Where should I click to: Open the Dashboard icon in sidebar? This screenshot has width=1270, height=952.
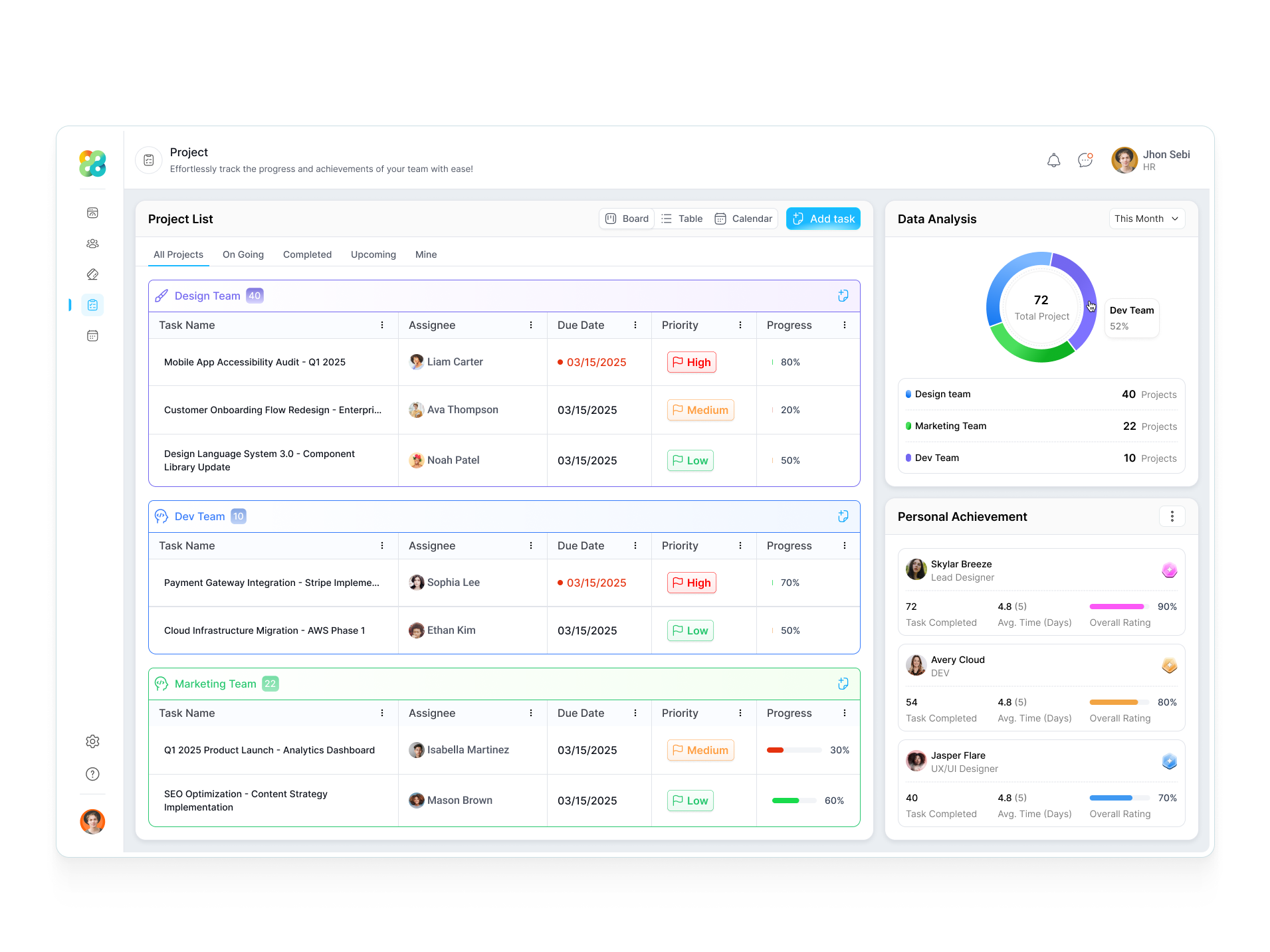coord(92,213)
